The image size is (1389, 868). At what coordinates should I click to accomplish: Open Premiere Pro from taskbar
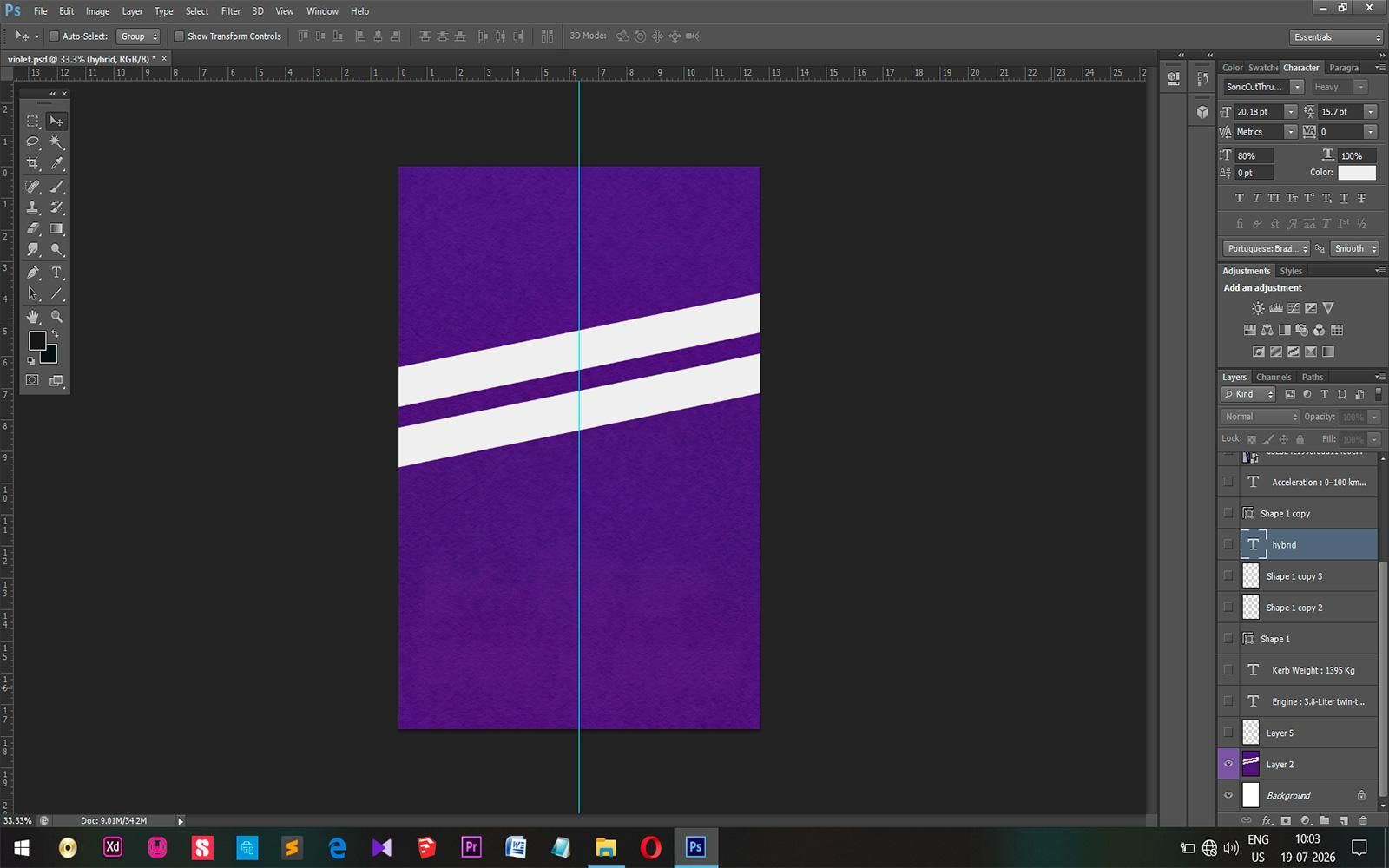click(471, 846)
